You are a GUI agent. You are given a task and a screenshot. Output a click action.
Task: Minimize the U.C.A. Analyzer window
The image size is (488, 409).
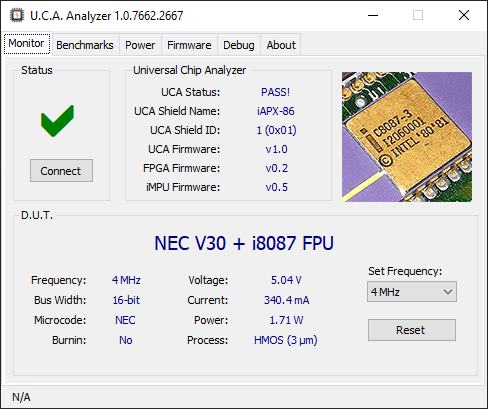click(x=373, y=15)
